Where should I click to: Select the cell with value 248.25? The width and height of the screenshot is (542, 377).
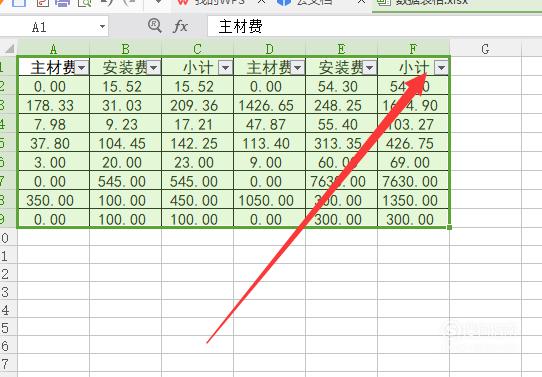[341, 105]
